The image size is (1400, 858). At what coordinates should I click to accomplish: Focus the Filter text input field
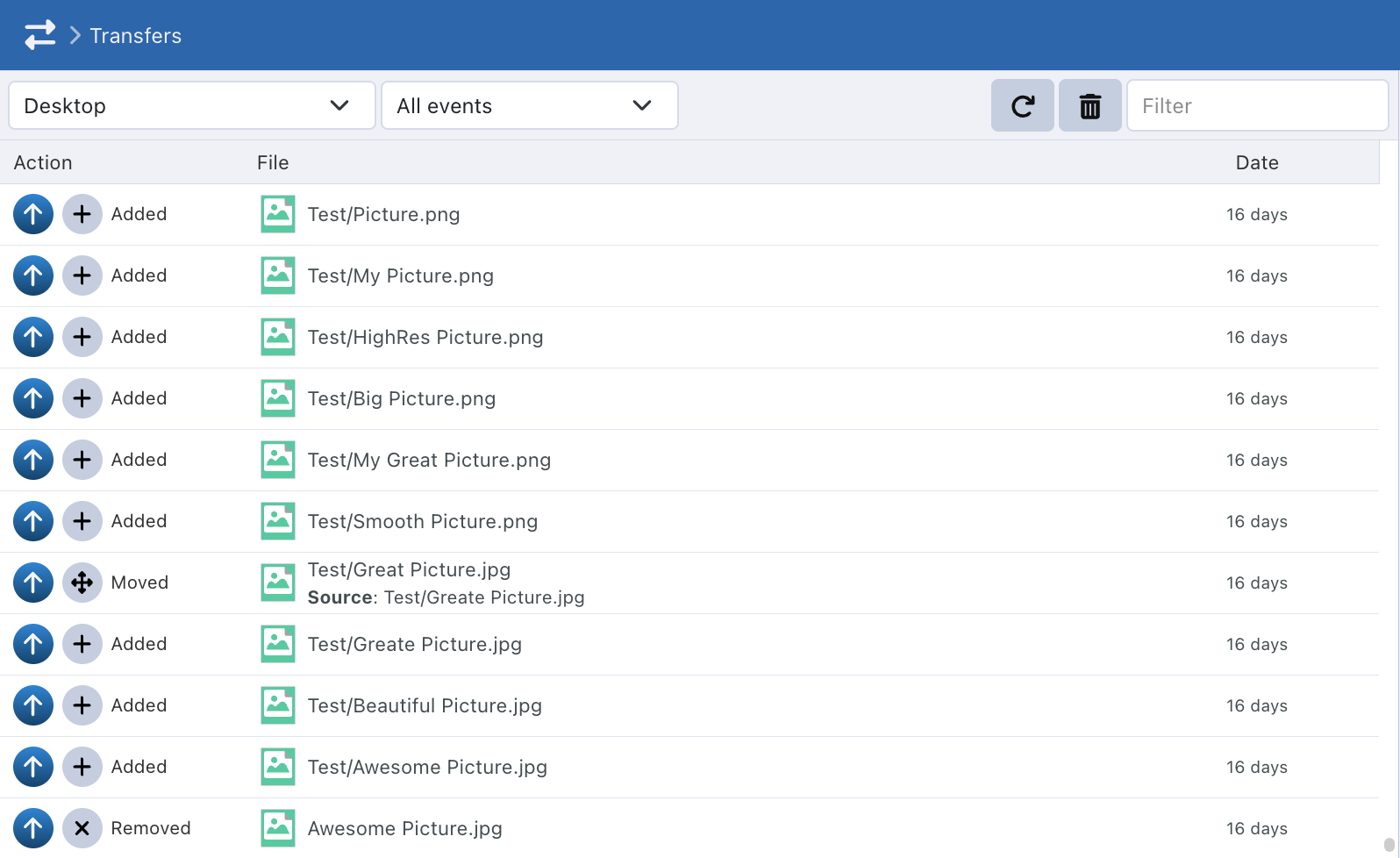click(1256, 106)
